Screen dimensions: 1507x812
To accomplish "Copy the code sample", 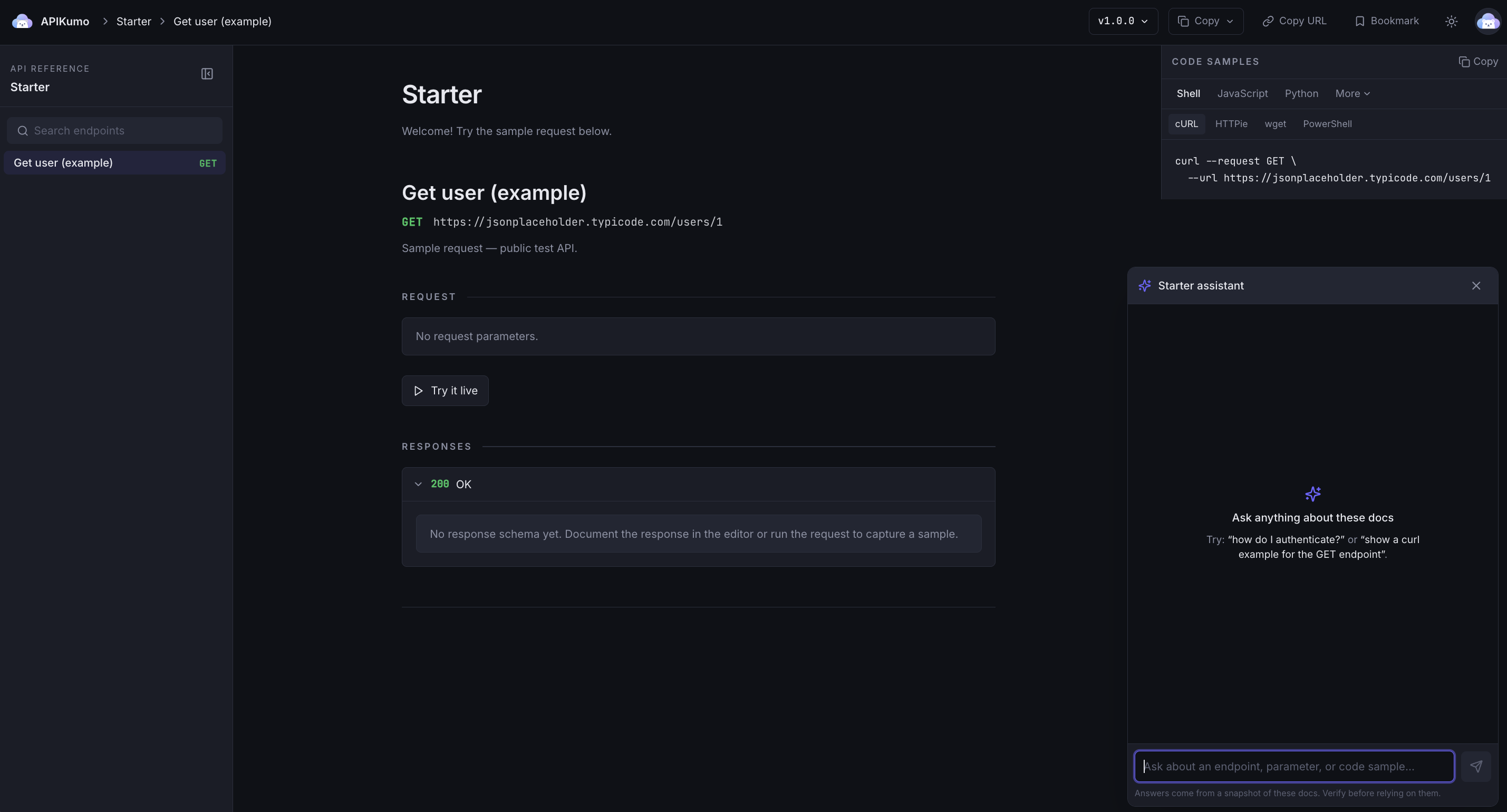I will [1479, 61].
